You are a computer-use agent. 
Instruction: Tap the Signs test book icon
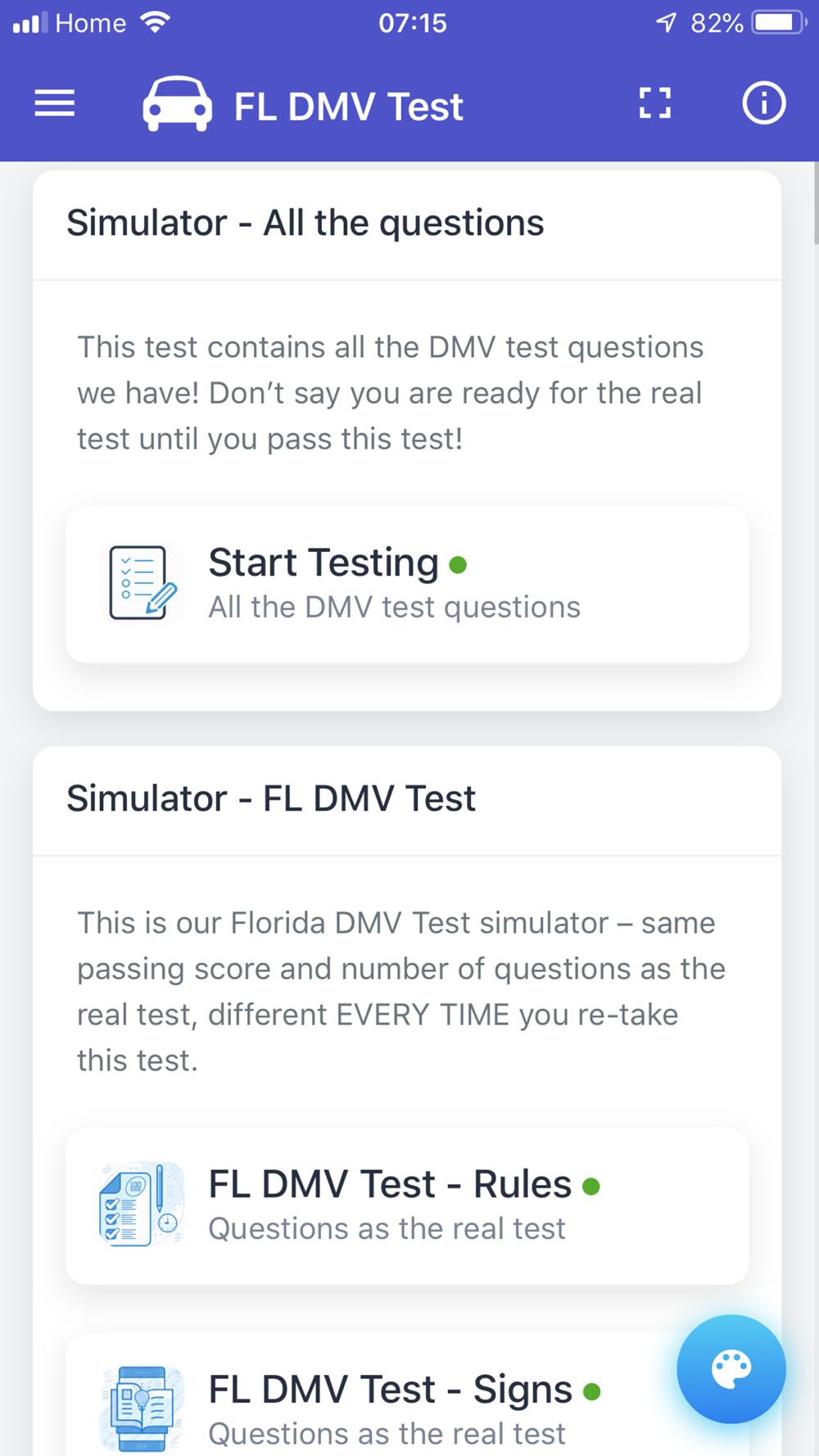click(142, 1409)
